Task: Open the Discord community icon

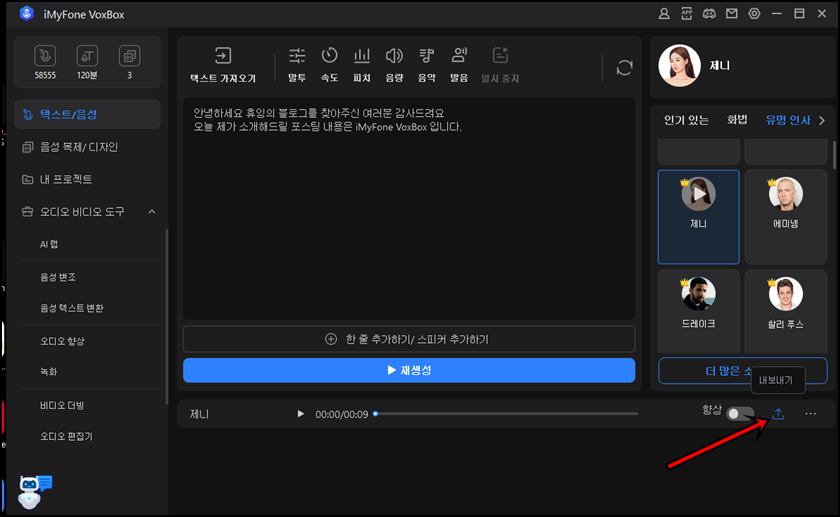Action: pyautogui.click(x=709, y=14)
